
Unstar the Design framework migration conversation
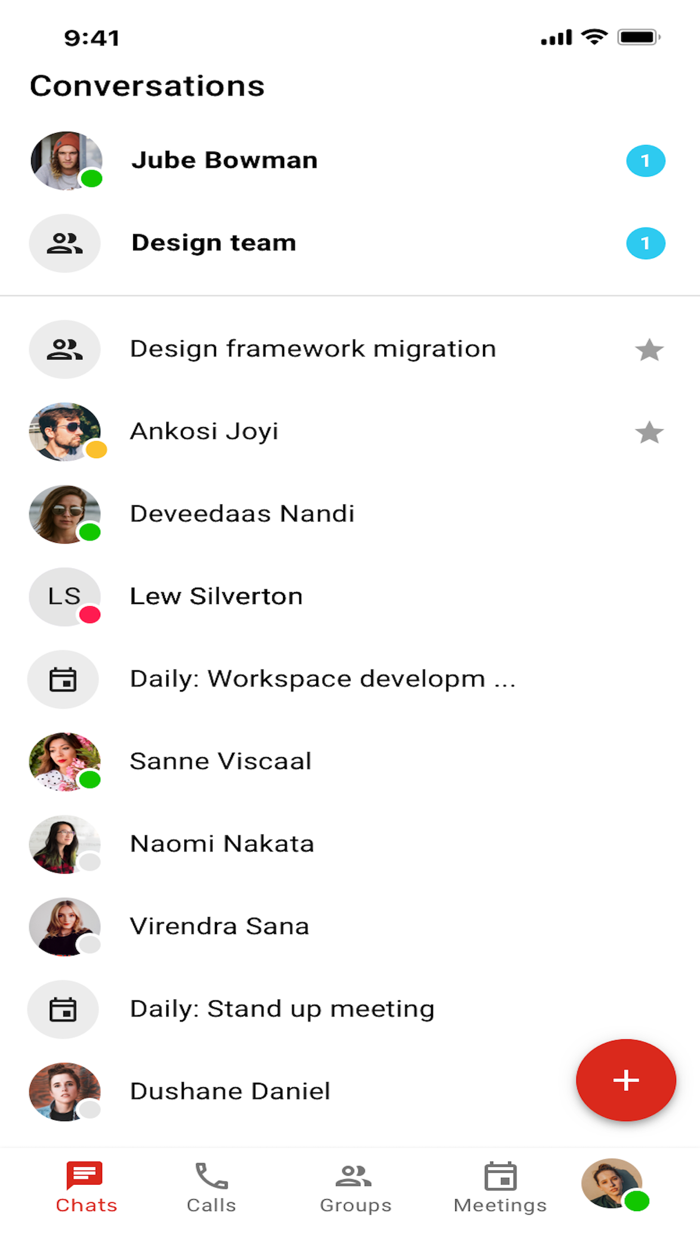coord(650,350)
